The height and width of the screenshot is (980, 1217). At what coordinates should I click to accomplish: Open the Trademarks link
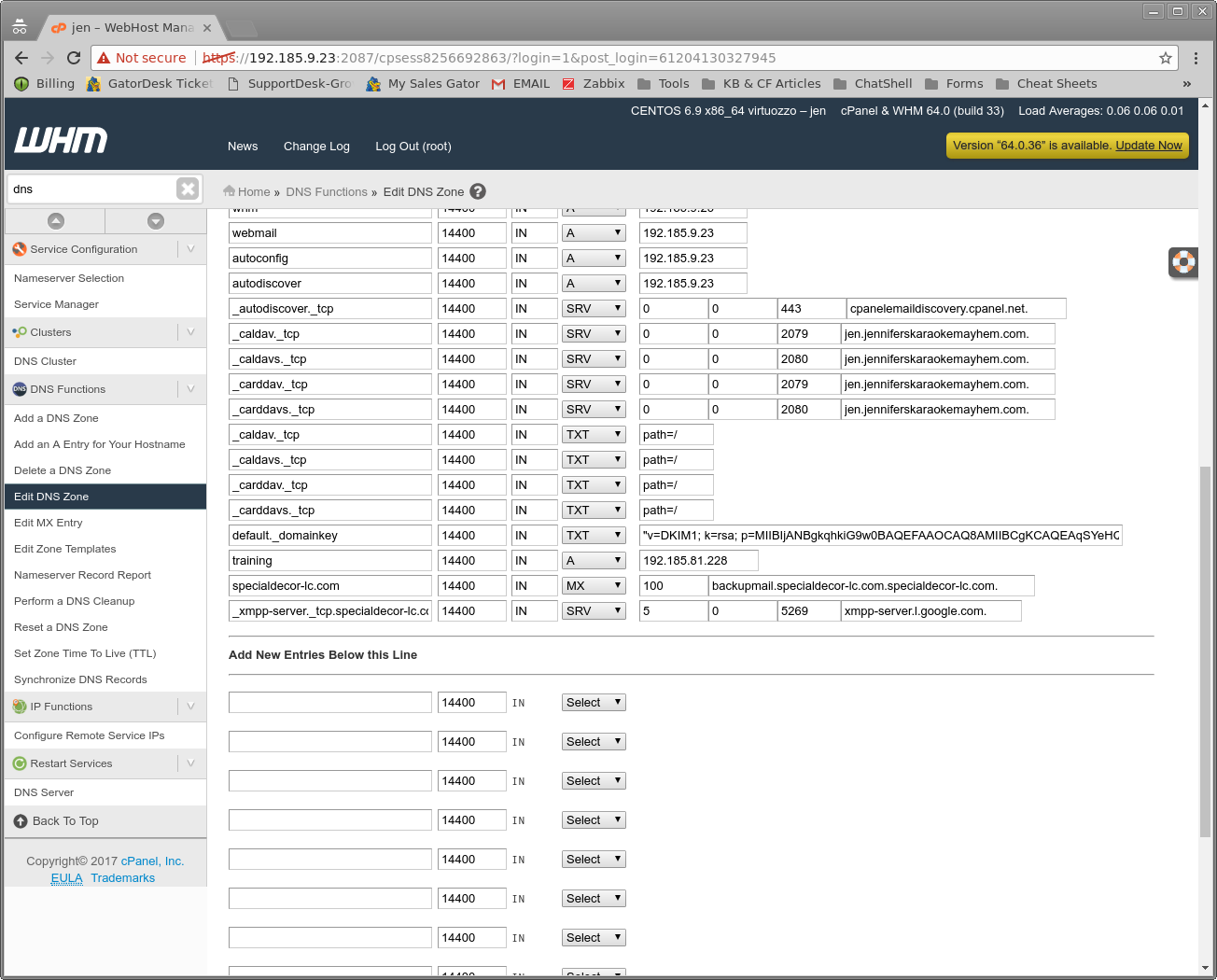(123, 878)
